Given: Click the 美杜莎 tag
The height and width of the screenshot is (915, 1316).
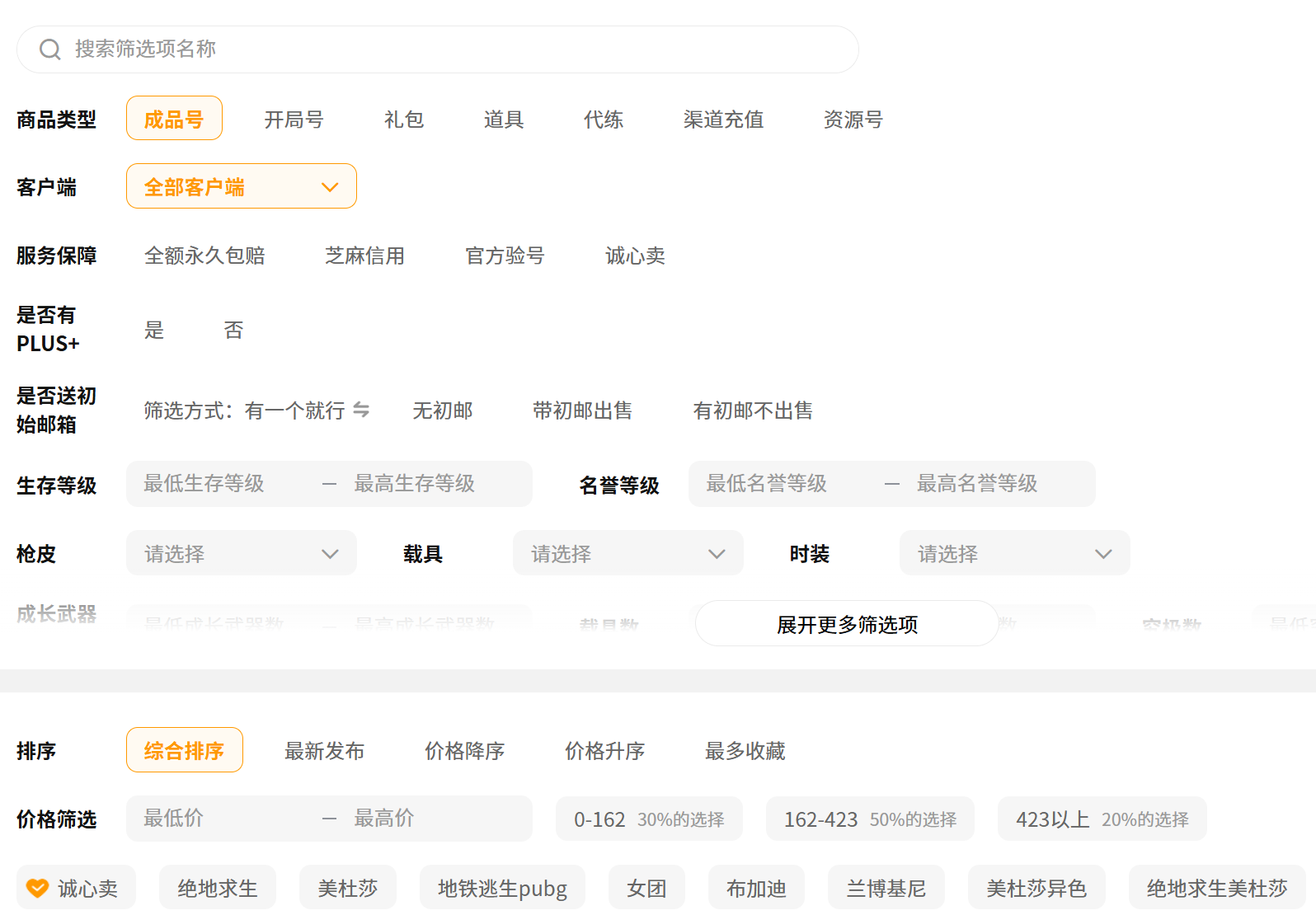Looking at the screenshot, I should (x=347, y=888).
